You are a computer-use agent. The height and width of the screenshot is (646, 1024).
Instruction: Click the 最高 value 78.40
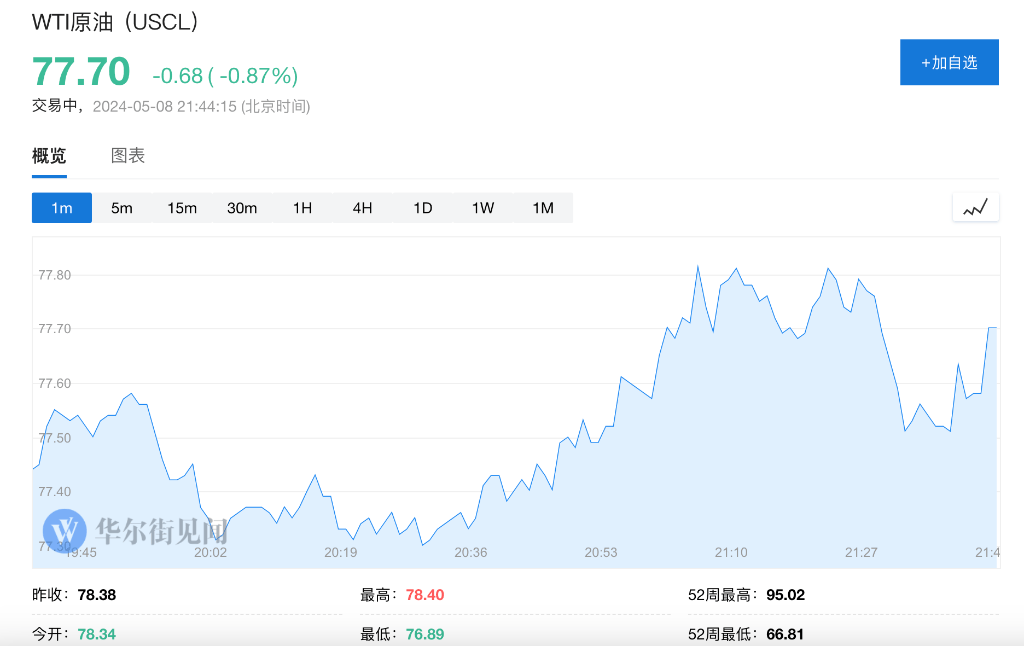coord(424,595)
